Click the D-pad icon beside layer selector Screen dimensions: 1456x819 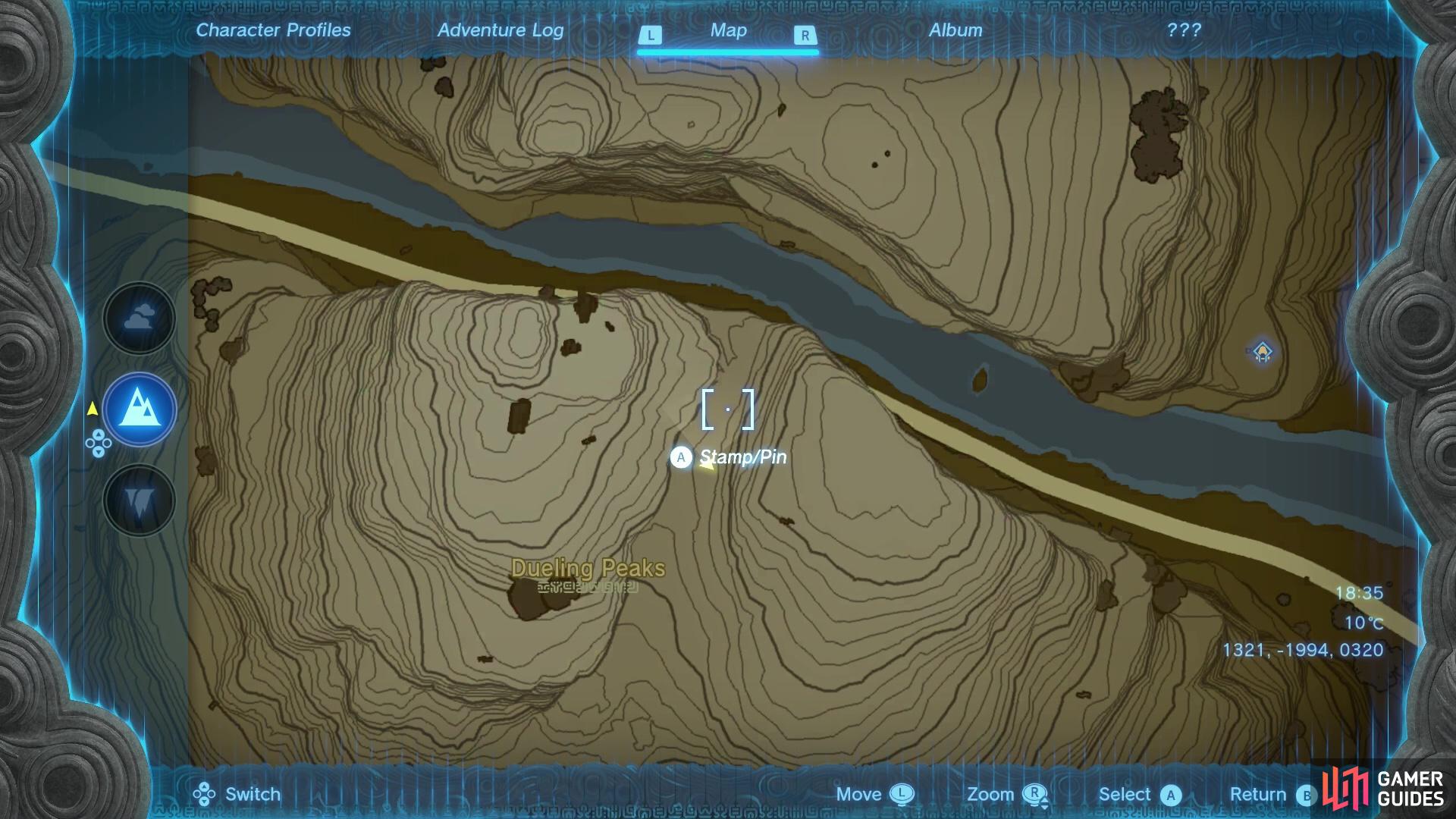[x=98, y=443]
